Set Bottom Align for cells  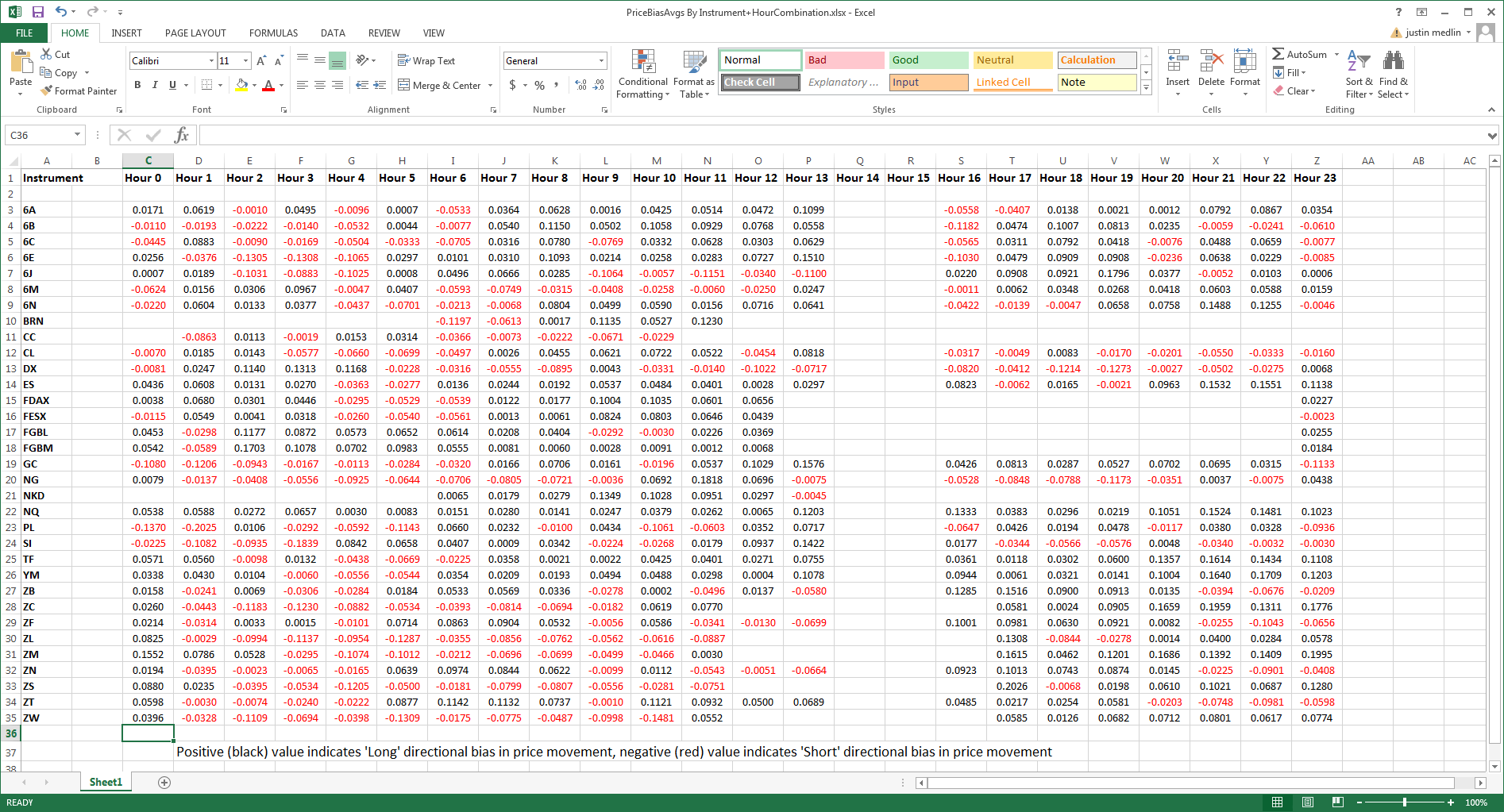[337, 60]
